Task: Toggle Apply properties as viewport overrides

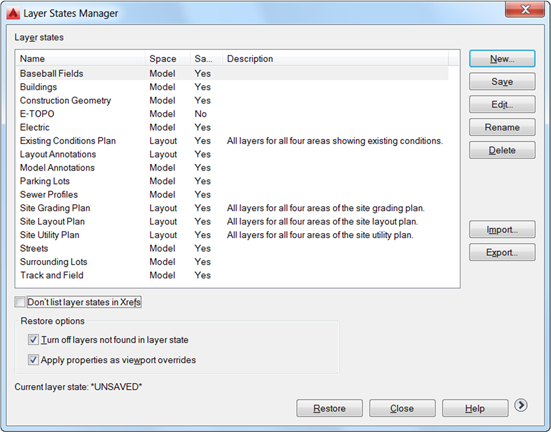Action: coord(33,360)
